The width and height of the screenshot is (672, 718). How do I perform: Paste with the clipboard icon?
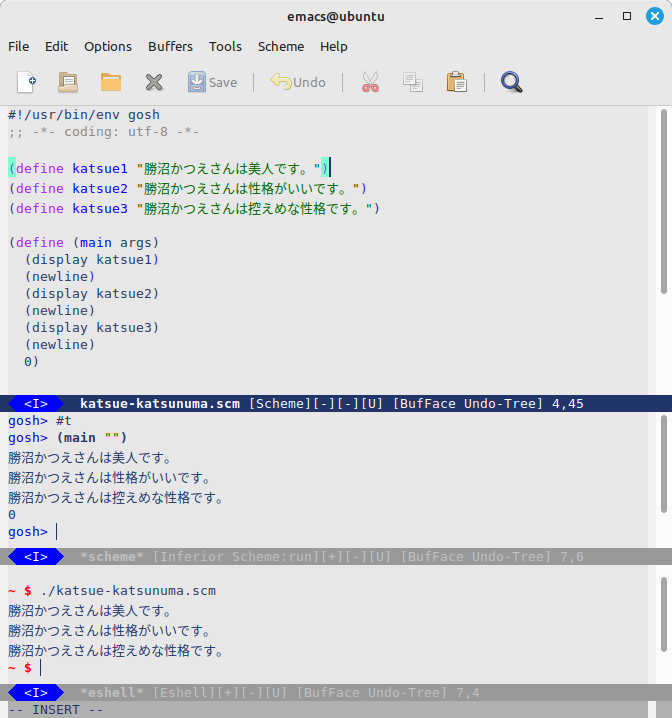coord(456,82)
